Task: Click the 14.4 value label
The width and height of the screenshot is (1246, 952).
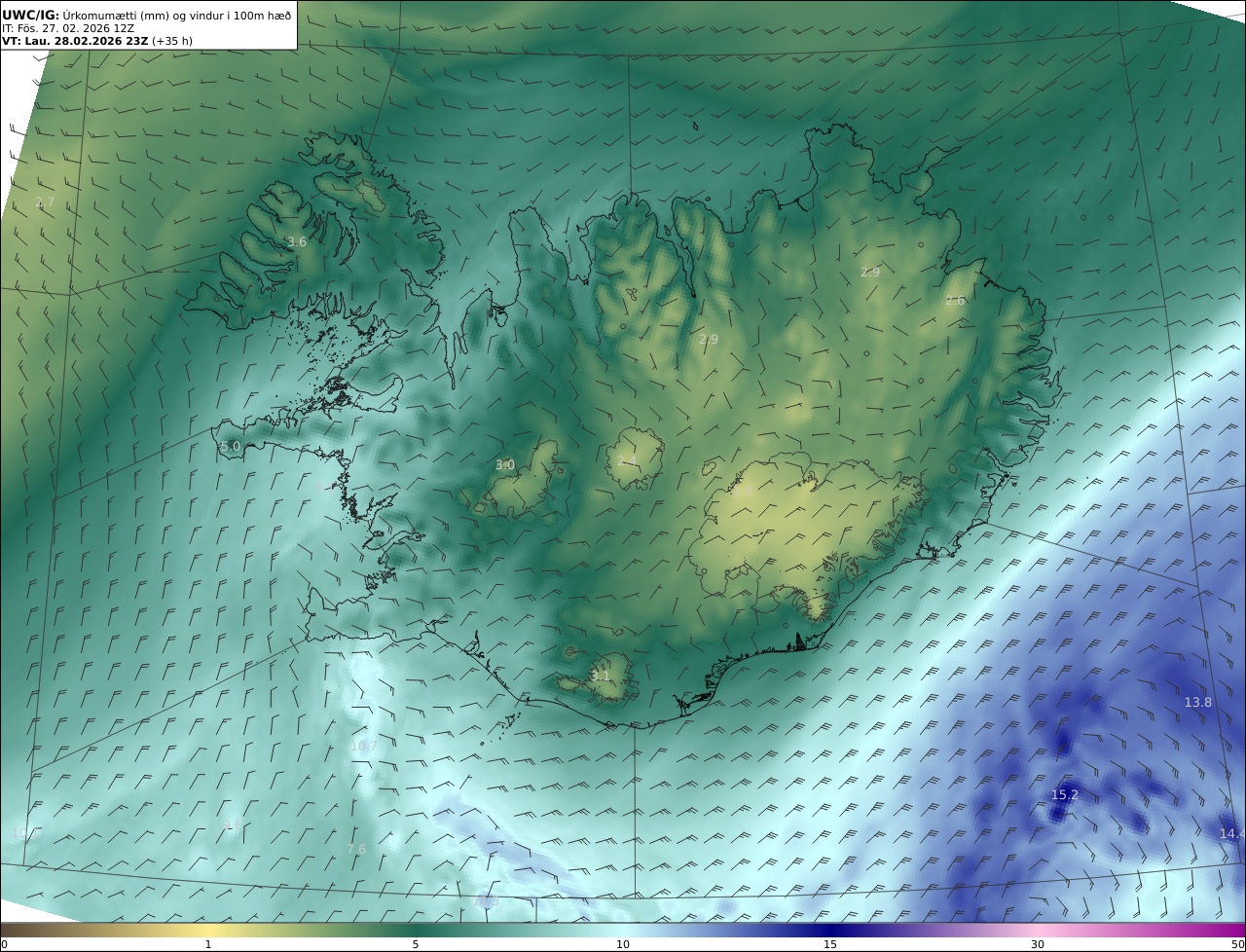Action: coord(1232,833)
